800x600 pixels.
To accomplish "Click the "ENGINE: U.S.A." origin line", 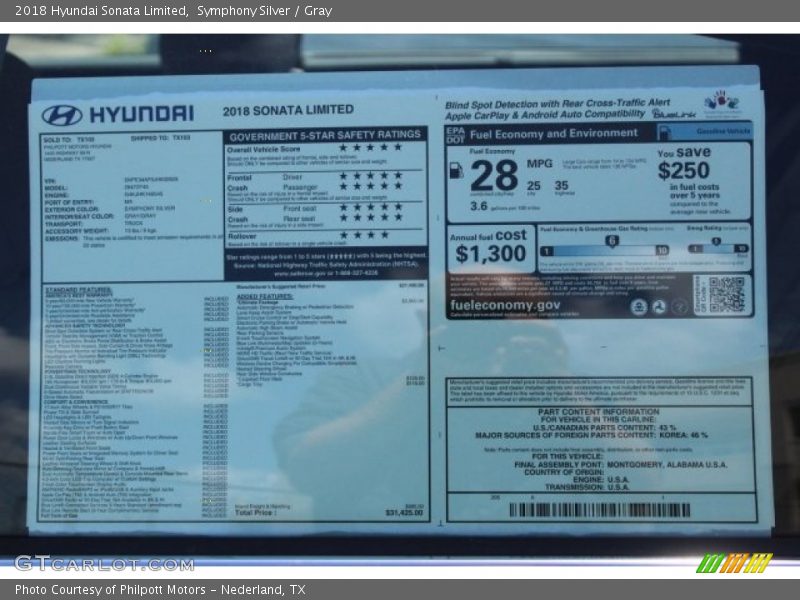I will click(601, 480).
